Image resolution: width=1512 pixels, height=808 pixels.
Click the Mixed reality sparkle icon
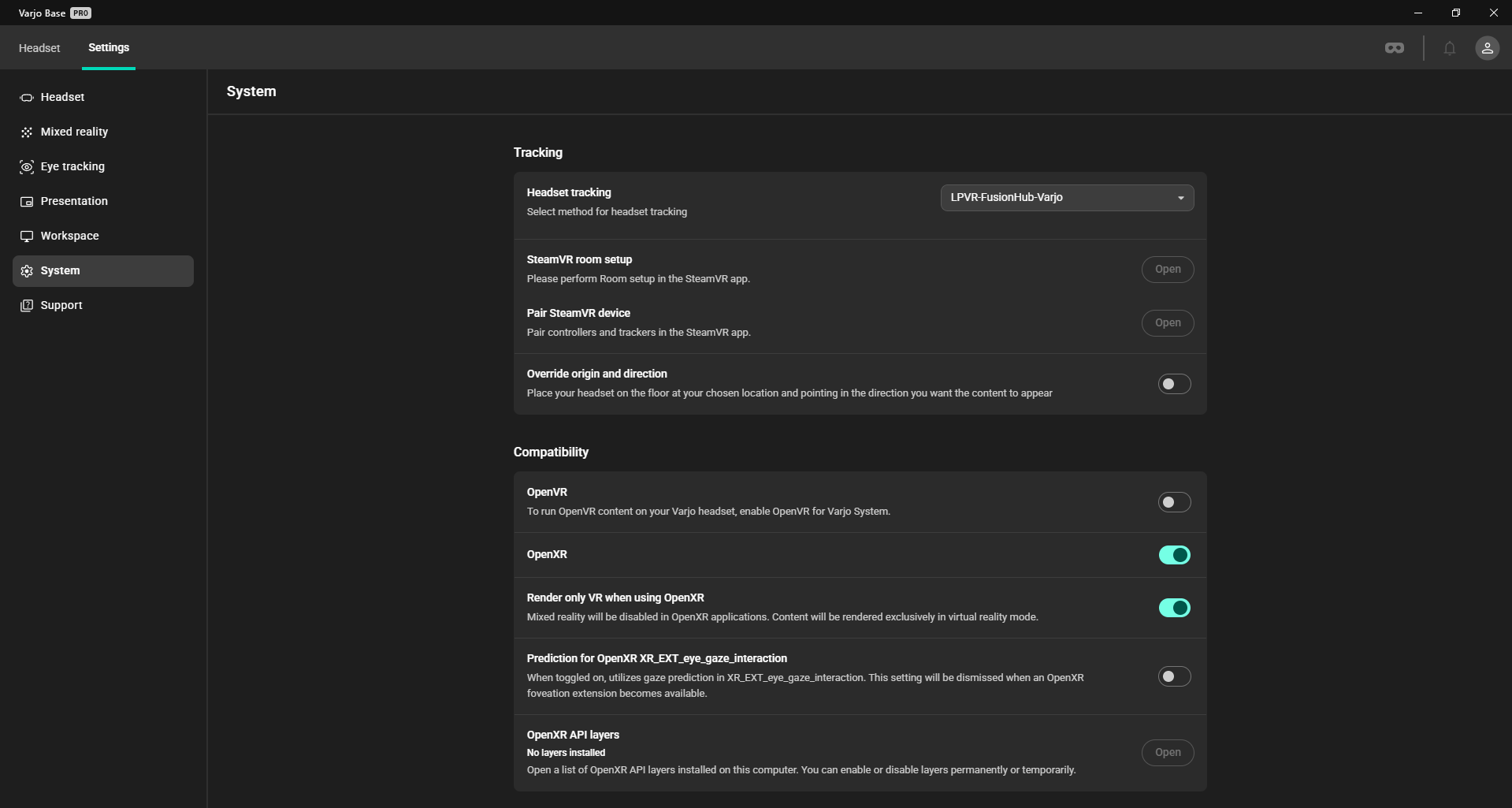[x=27, y=132]
